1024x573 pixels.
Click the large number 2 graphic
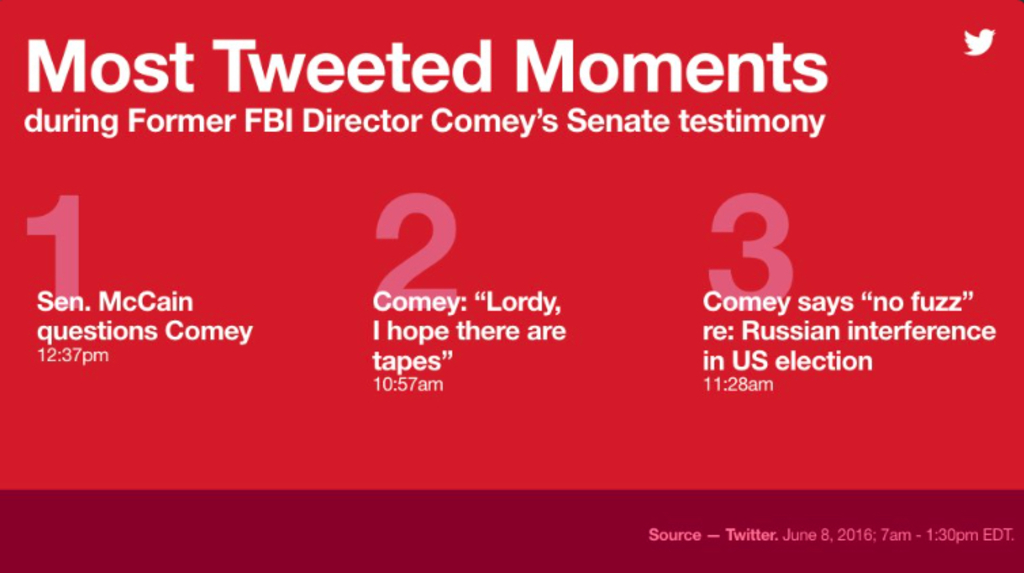click(x=416, y=242)
